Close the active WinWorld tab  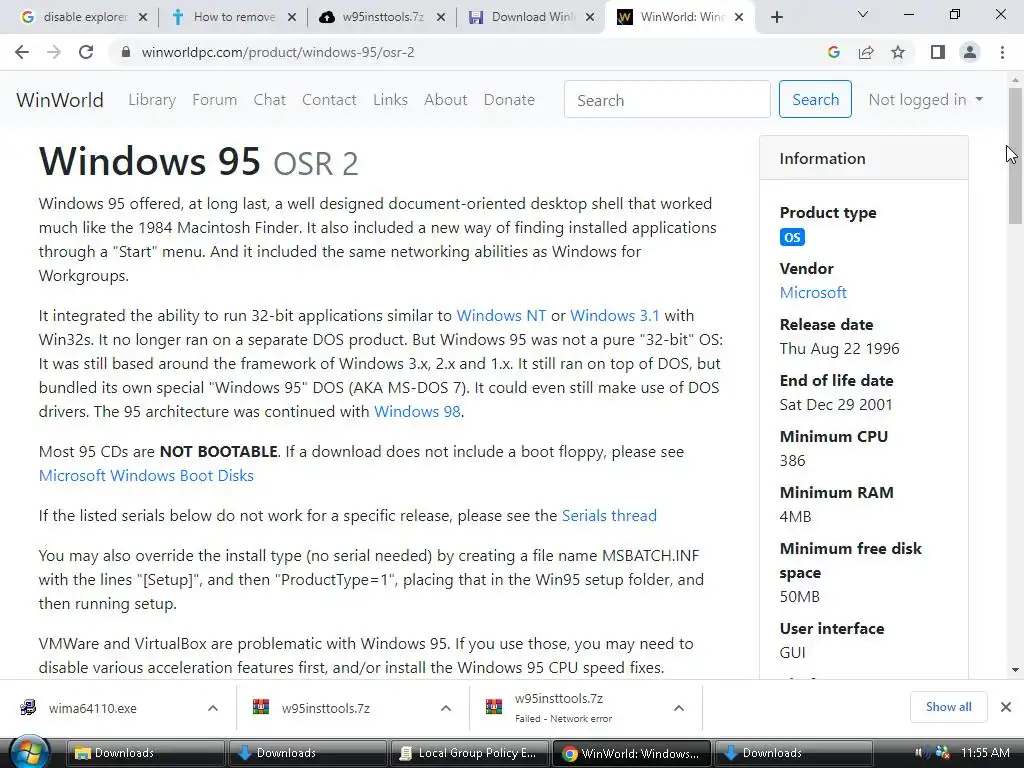pyautogui.click(x=739, y=17)
